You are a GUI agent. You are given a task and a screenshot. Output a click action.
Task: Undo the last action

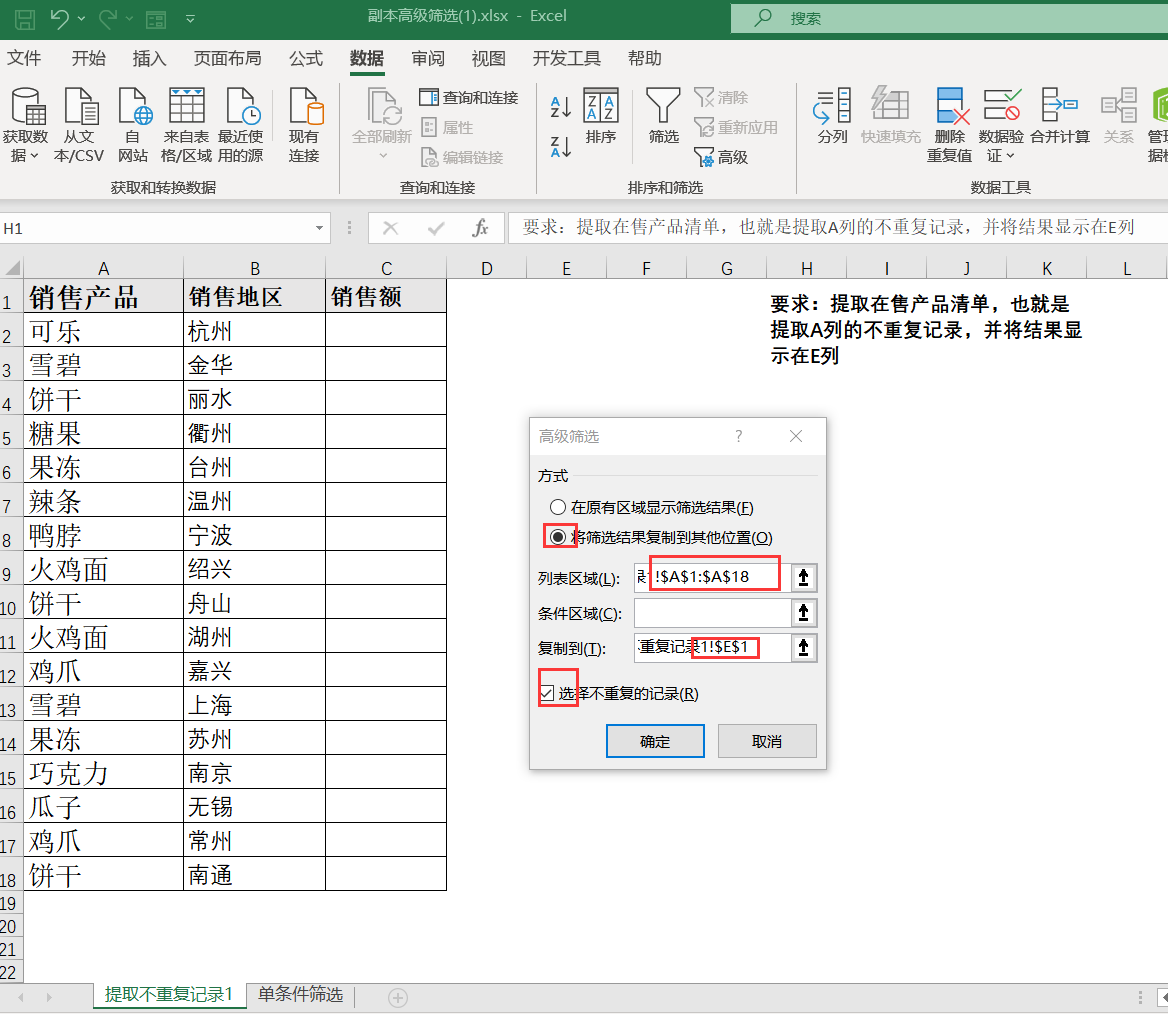[60, 19]
